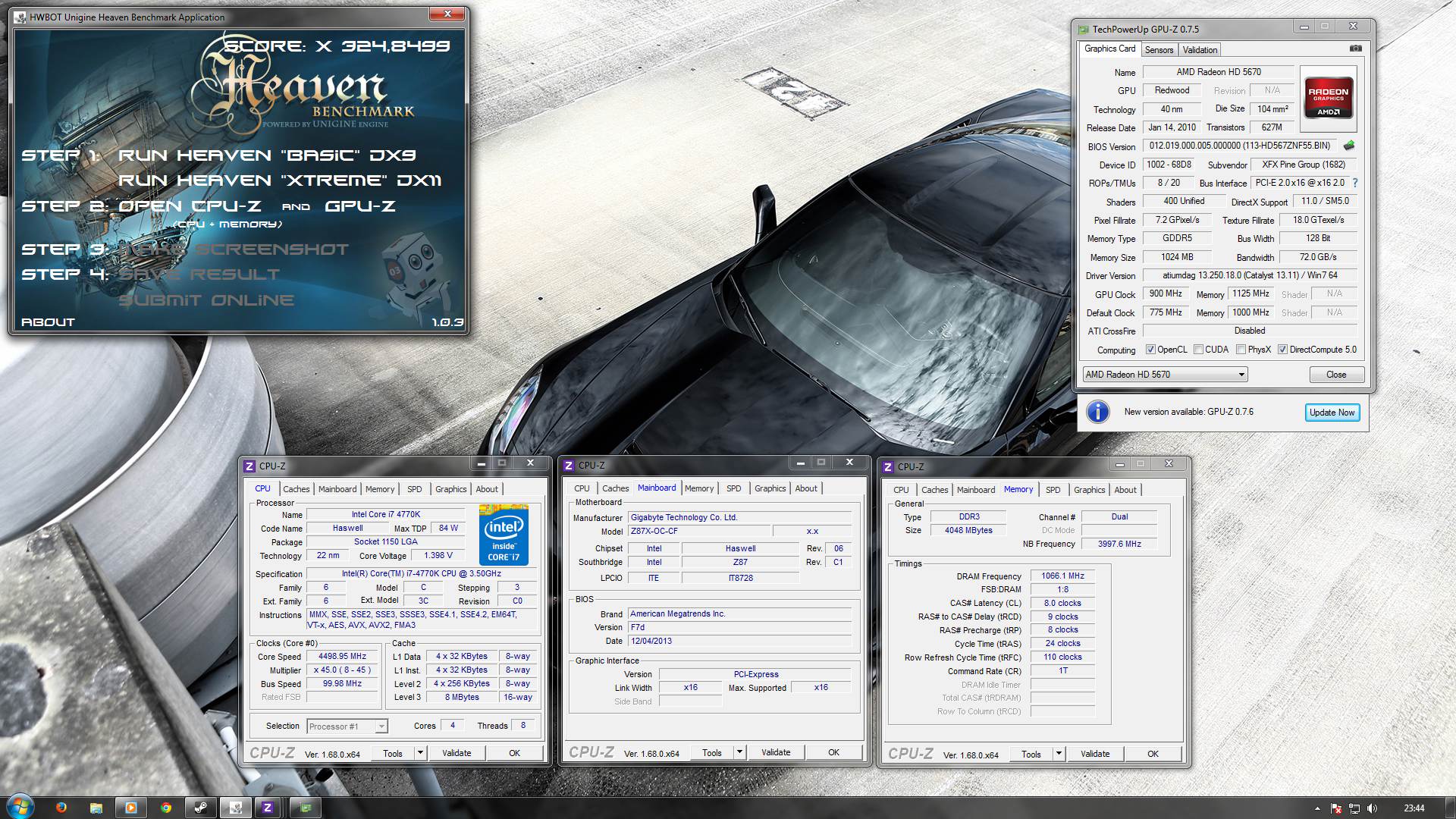Show hidden system tray icons
This screenshot has height=819, width=1456.
[x=1317, y=808]
